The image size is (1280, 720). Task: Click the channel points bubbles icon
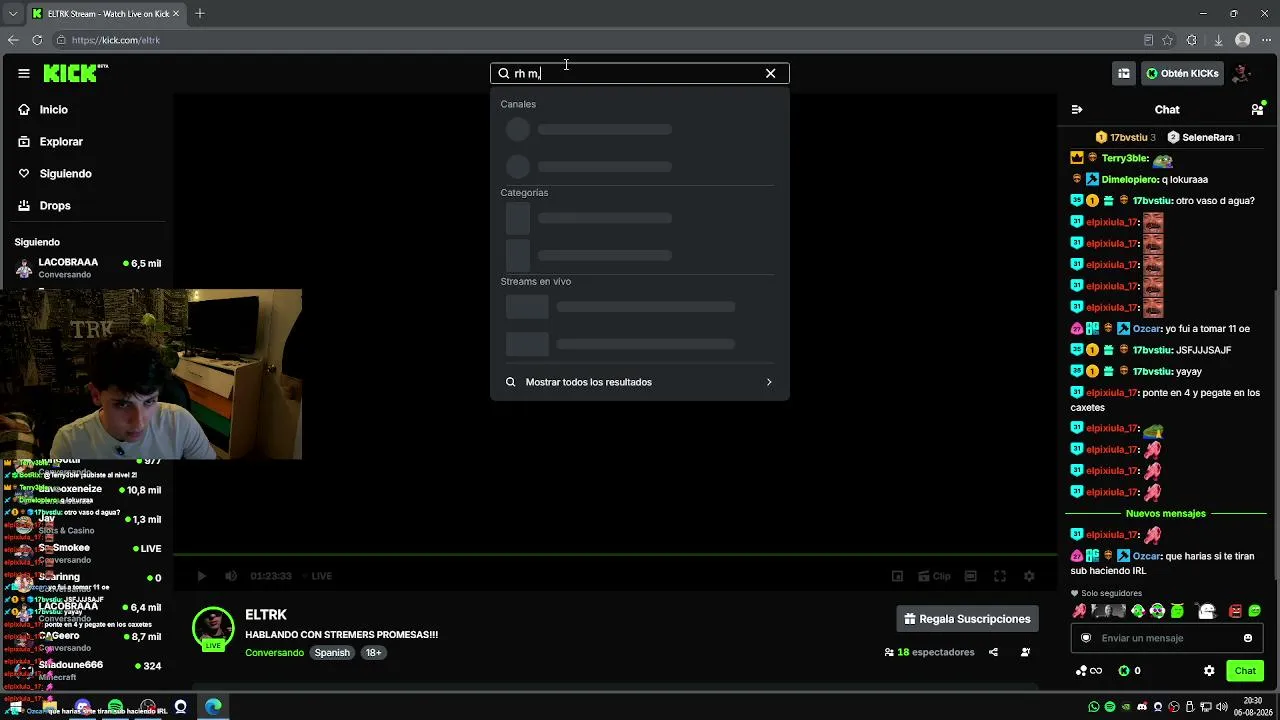[1088, 671]
